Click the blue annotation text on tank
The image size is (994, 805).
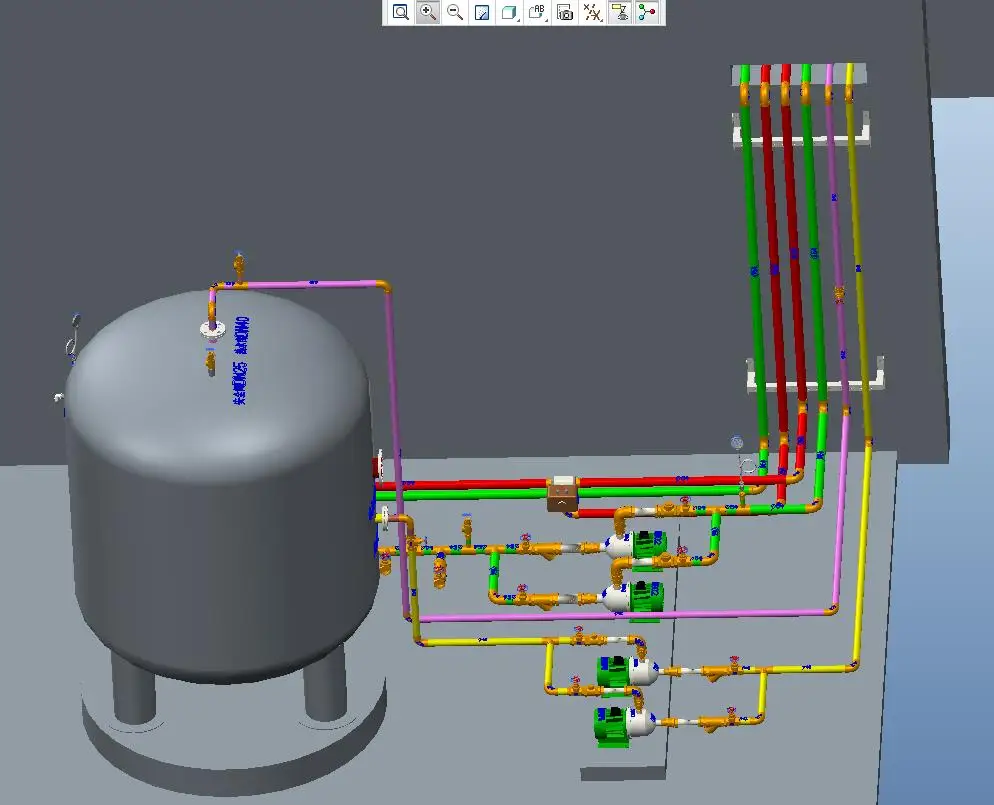pyautogui.click(x=241, y=360)
